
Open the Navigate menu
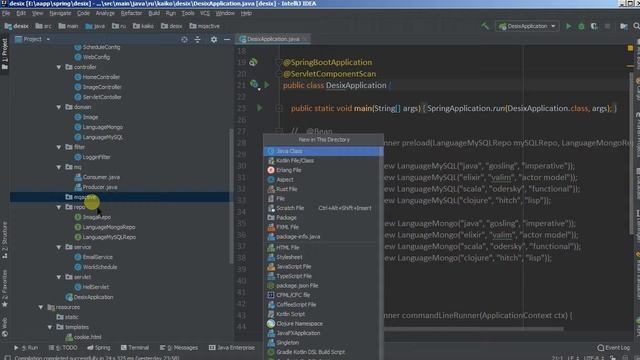point(60,13)
